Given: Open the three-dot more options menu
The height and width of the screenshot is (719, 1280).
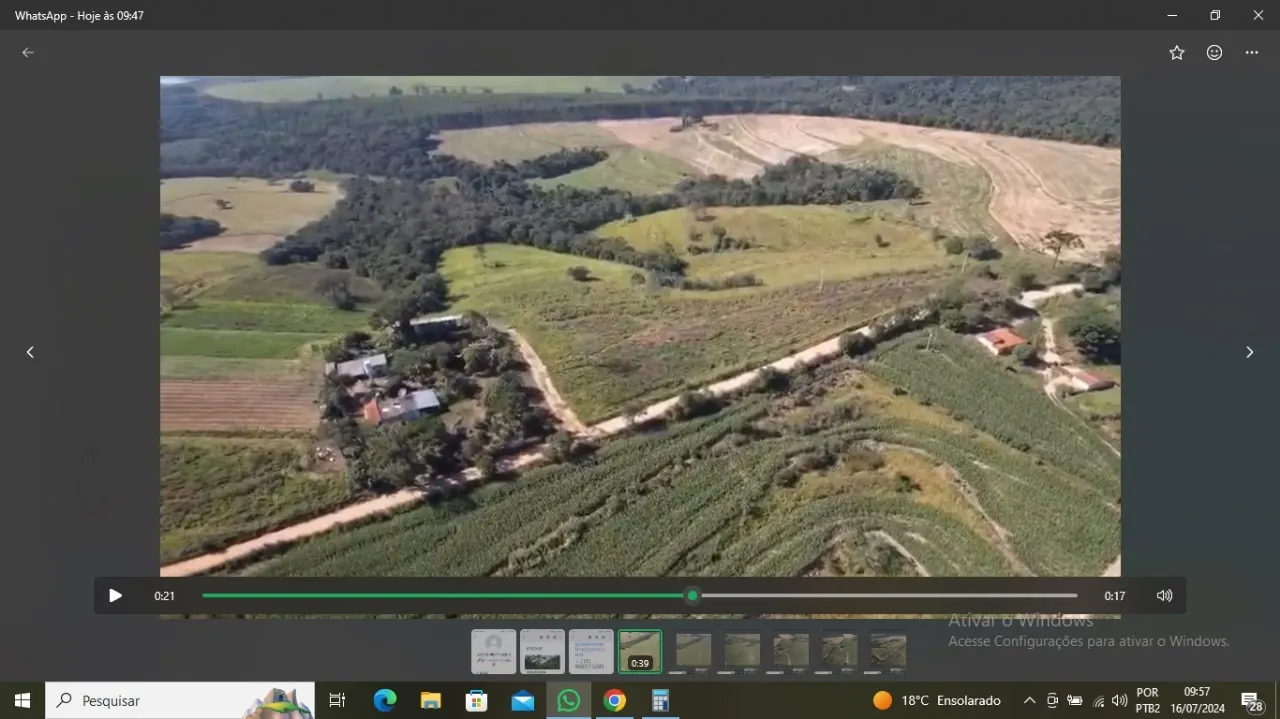Looking at the screenshot, I should click(x=1252, y=53).
